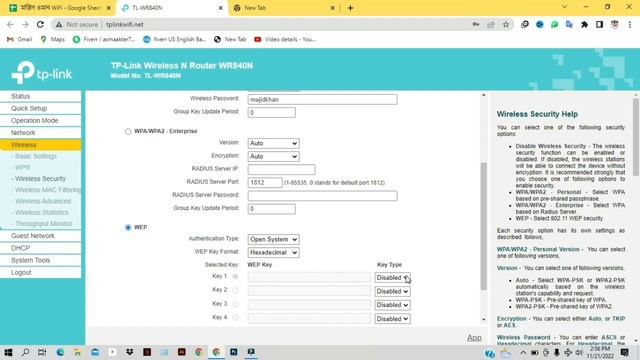Open the saved passwords key icon
640x360 pixels.
click(x=476, y=24)
